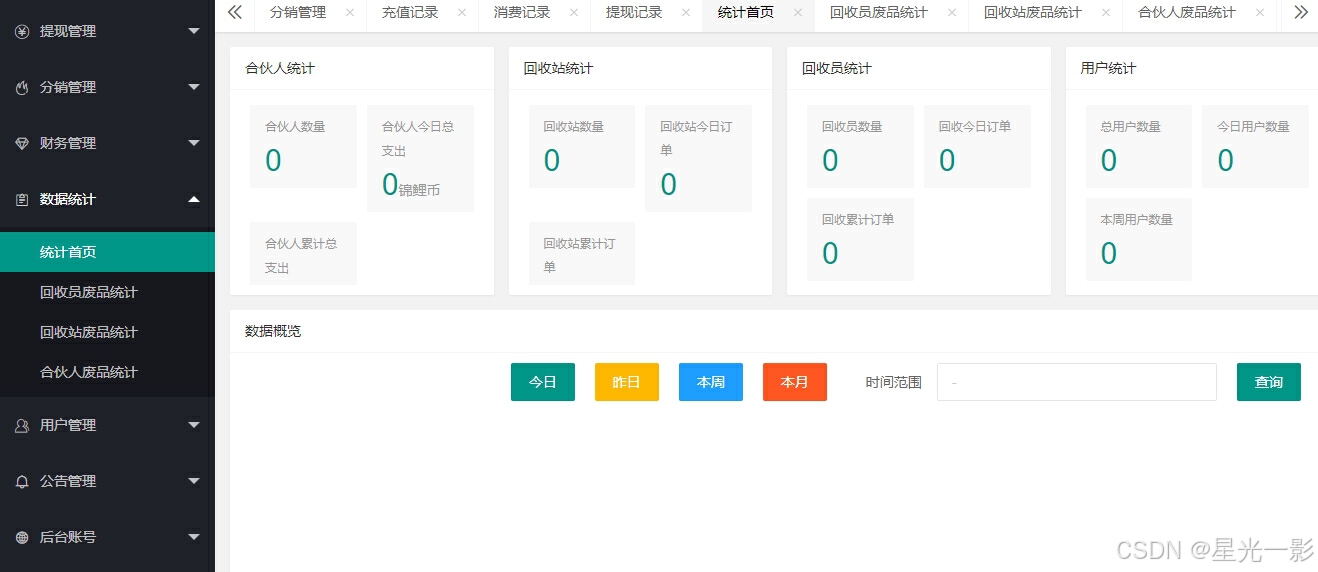Click the 合伙人统计 panel title
This screenshot has width=1318, height=572.
[280, 68]
